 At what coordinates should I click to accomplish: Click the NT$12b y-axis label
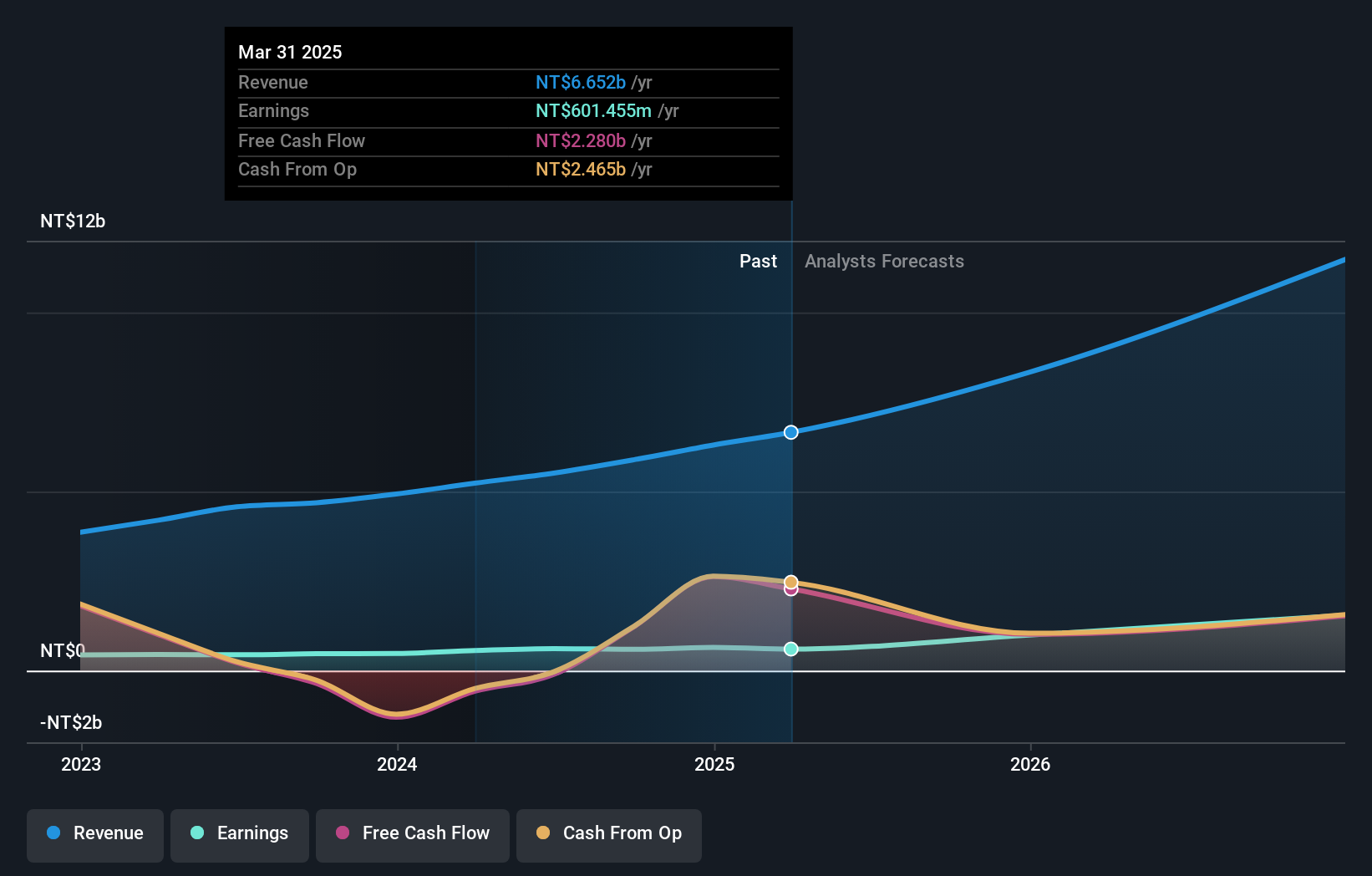[73, 222]
